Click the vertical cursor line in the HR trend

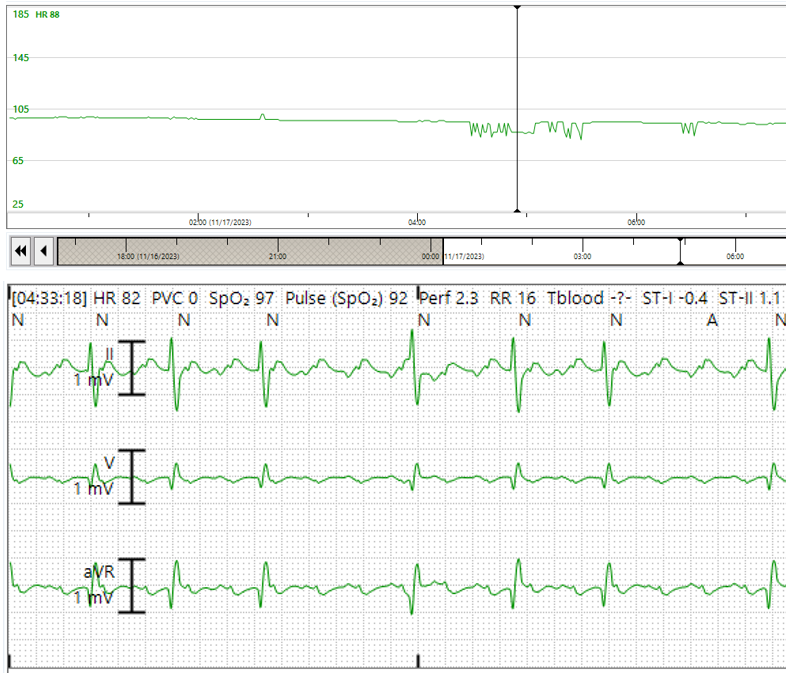point(517,109)
